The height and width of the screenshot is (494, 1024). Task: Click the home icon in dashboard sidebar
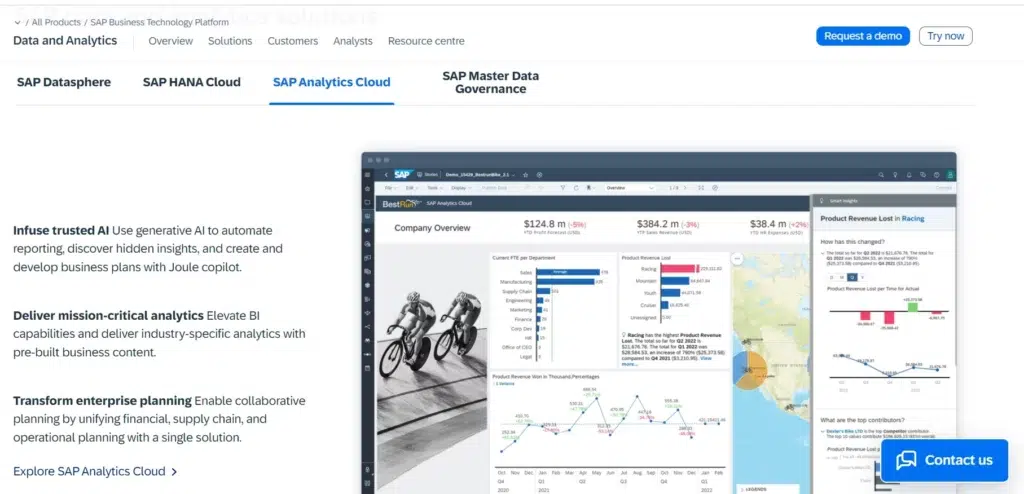(368, 189)
